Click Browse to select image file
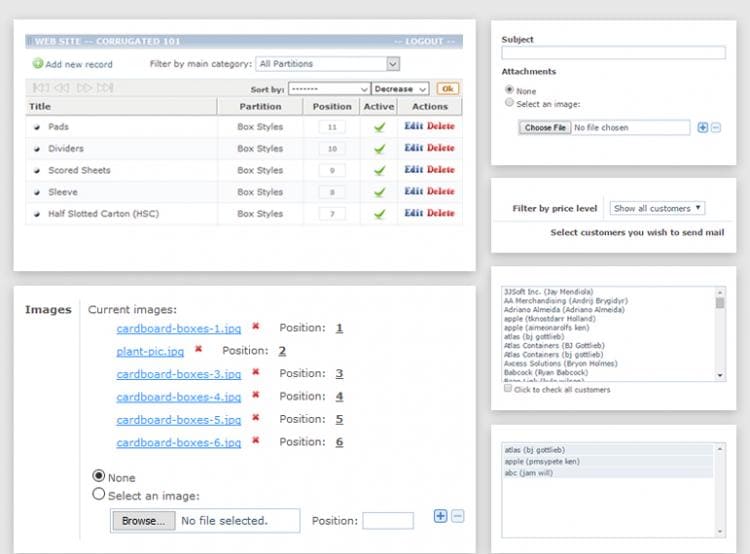This screenshot has width=750, height=554. tap(143, 521)
